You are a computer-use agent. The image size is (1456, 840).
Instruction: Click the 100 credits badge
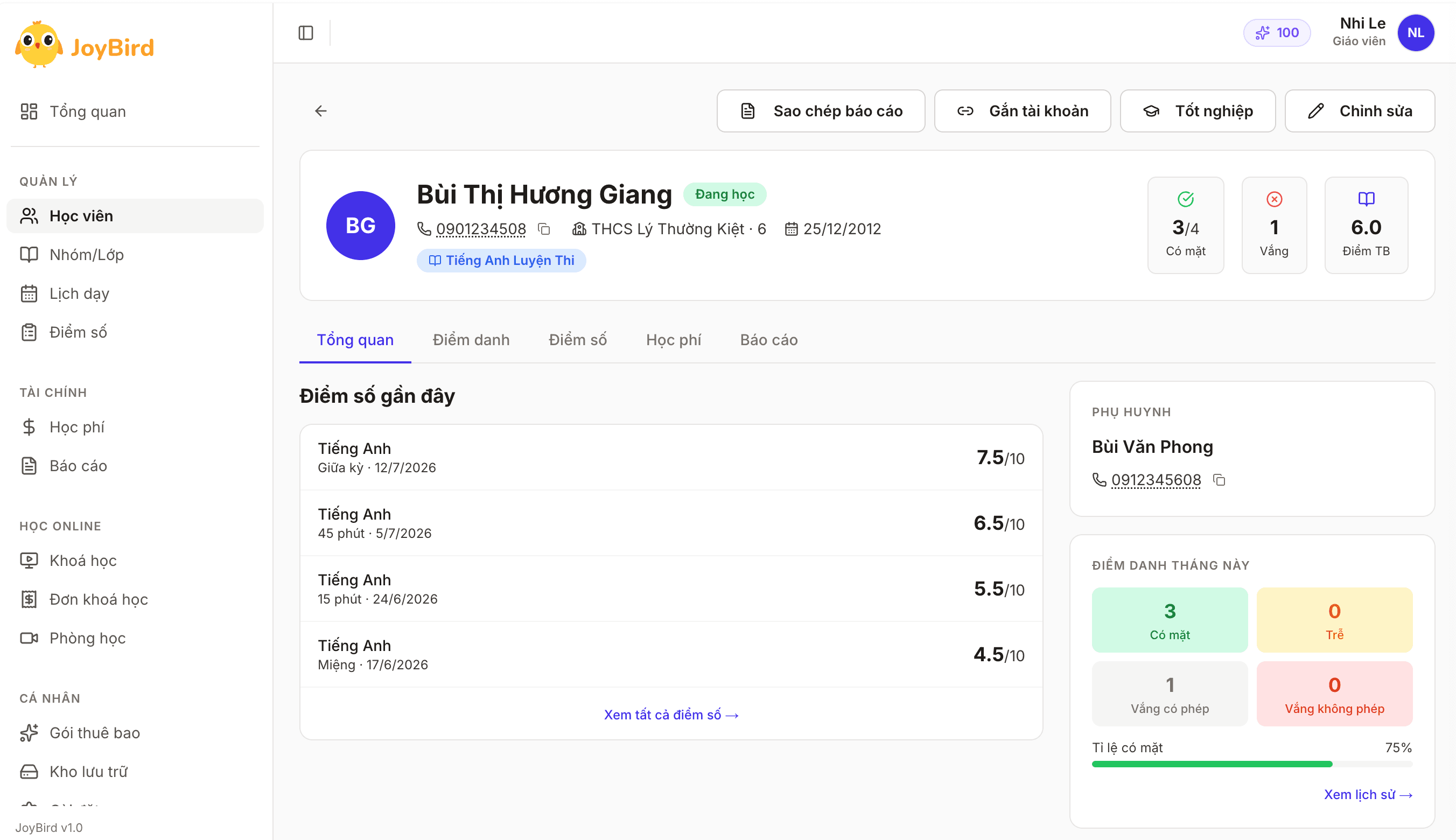1277,33
